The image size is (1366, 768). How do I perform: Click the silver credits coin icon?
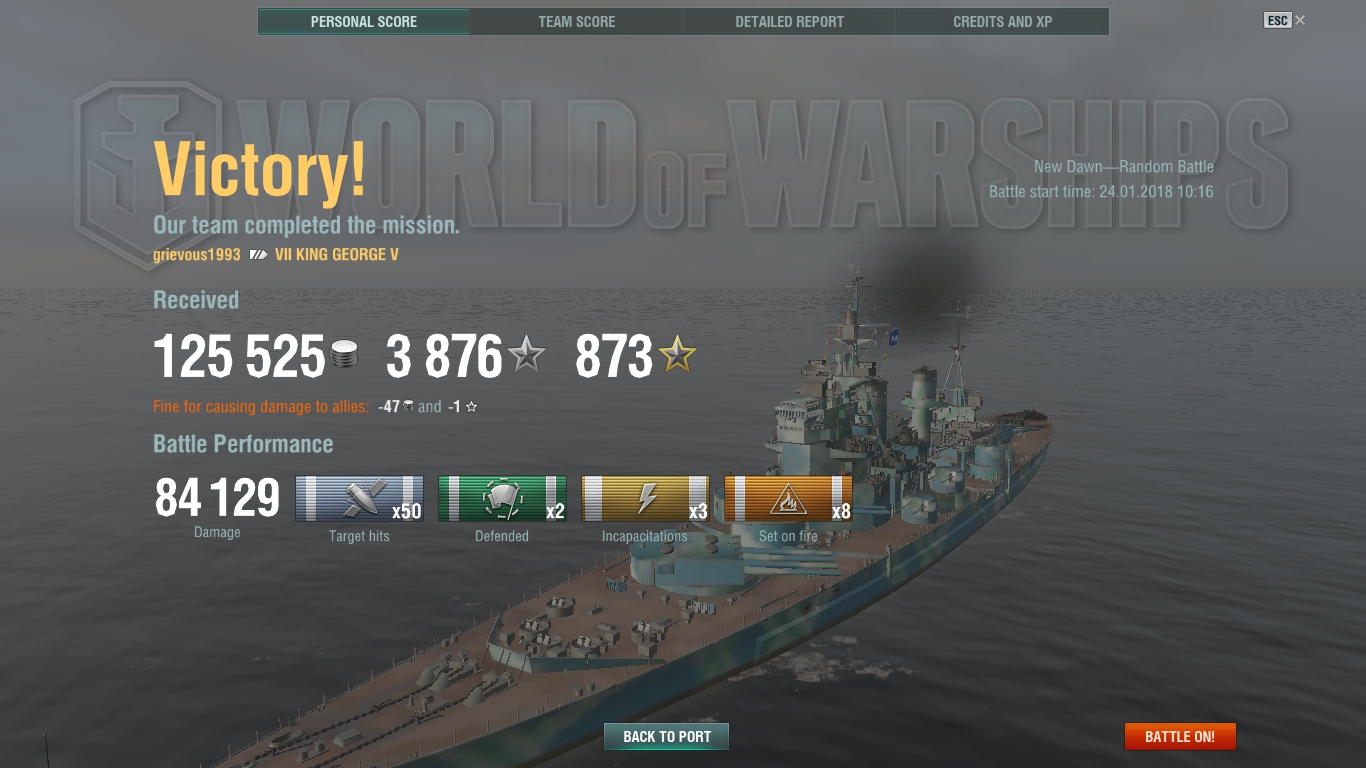tap(344, 357)
